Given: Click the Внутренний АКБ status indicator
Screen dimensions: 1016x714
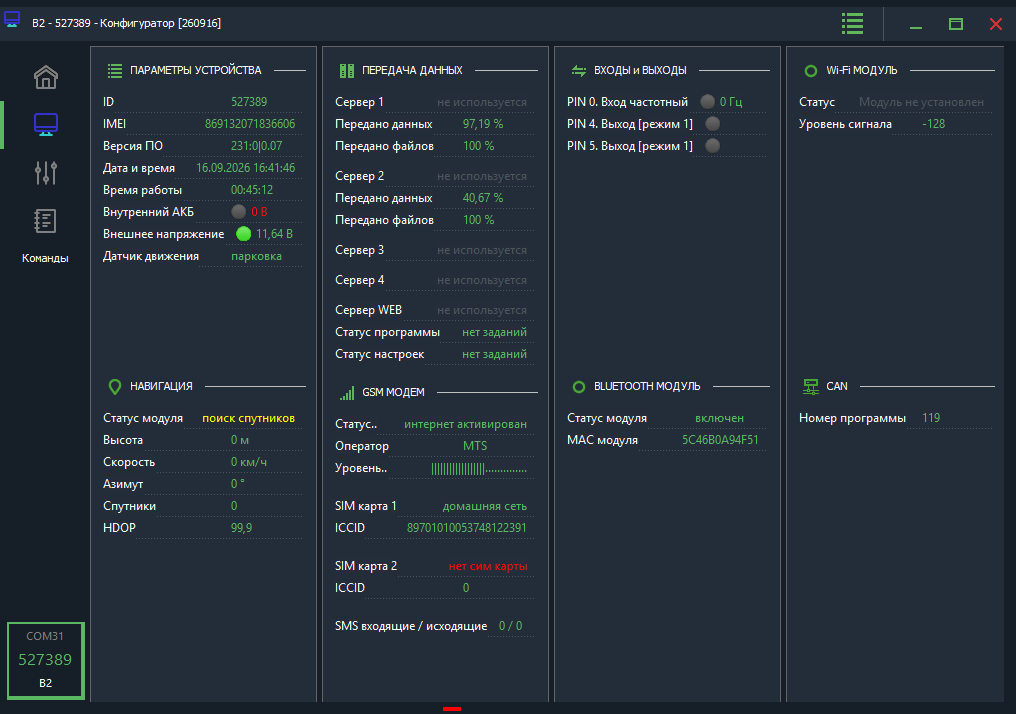Looking at the screenshot, I should coord(238,212).
